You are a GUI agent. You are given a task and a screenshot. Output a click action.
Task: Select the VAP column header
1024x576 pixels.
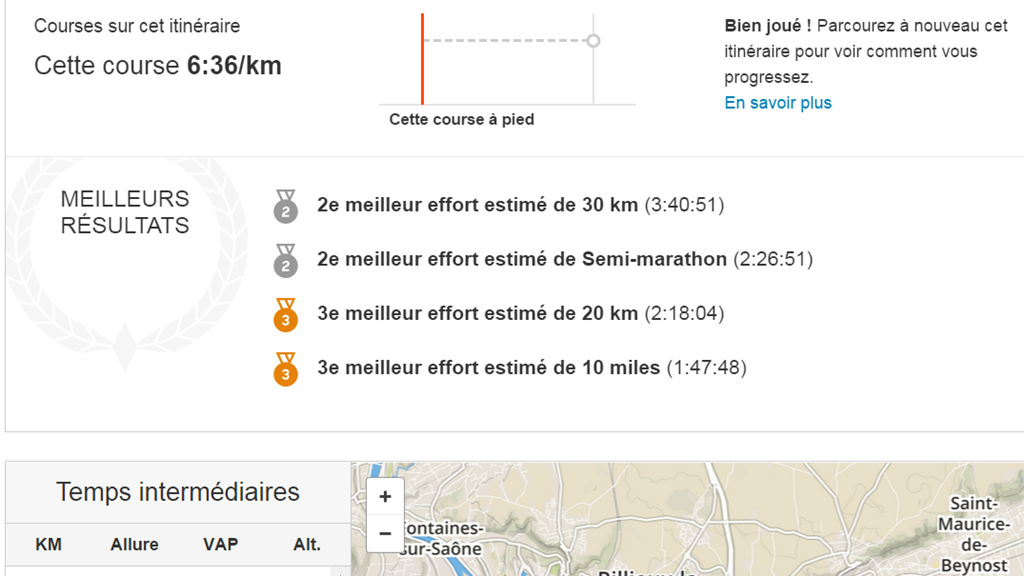pyautogui.click(x=220, y=545)
